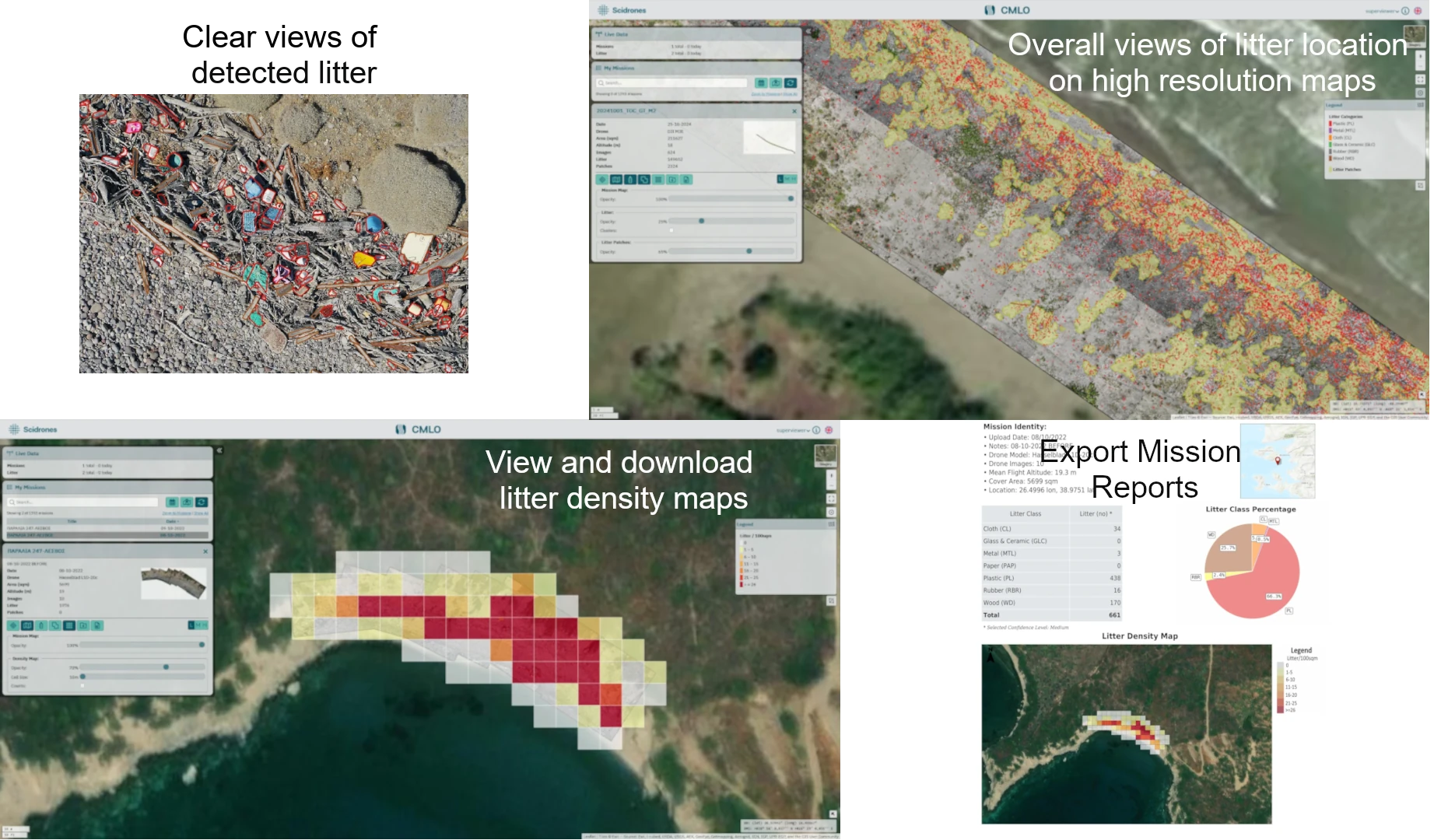This screenshot has width=1434, height=840.
Task: Click the density grid icon in the top view toolbar
Action: (658, 180)
